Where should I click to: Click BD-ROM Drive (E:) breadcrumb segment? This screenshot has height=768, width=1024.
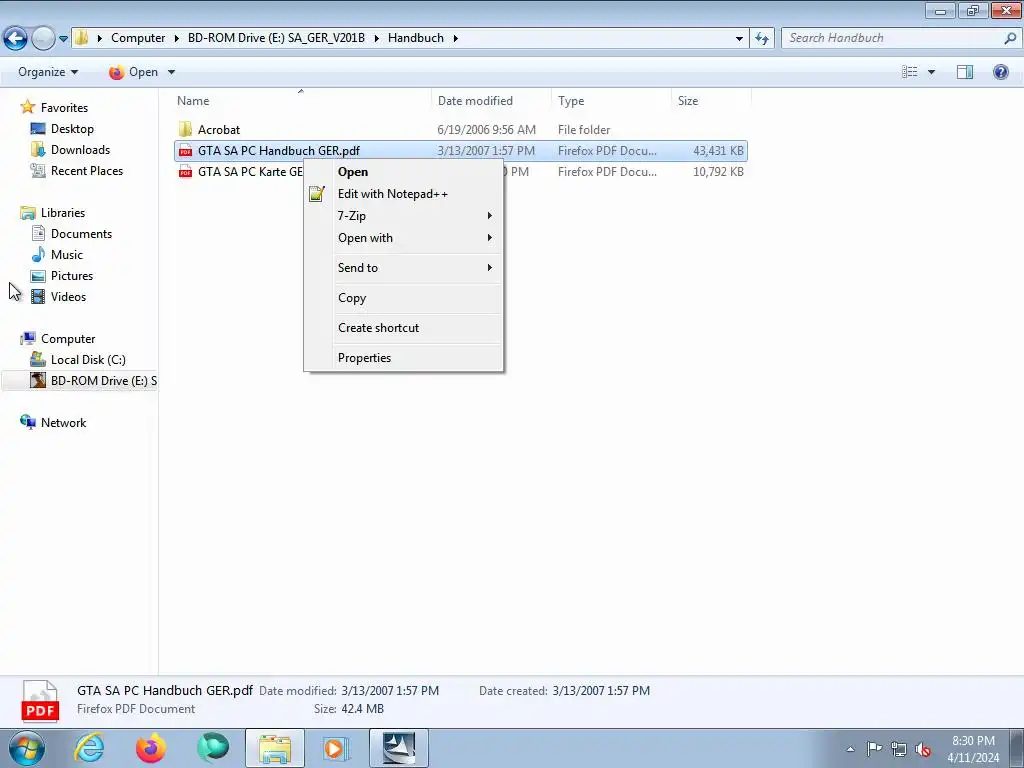pos(276,38)
